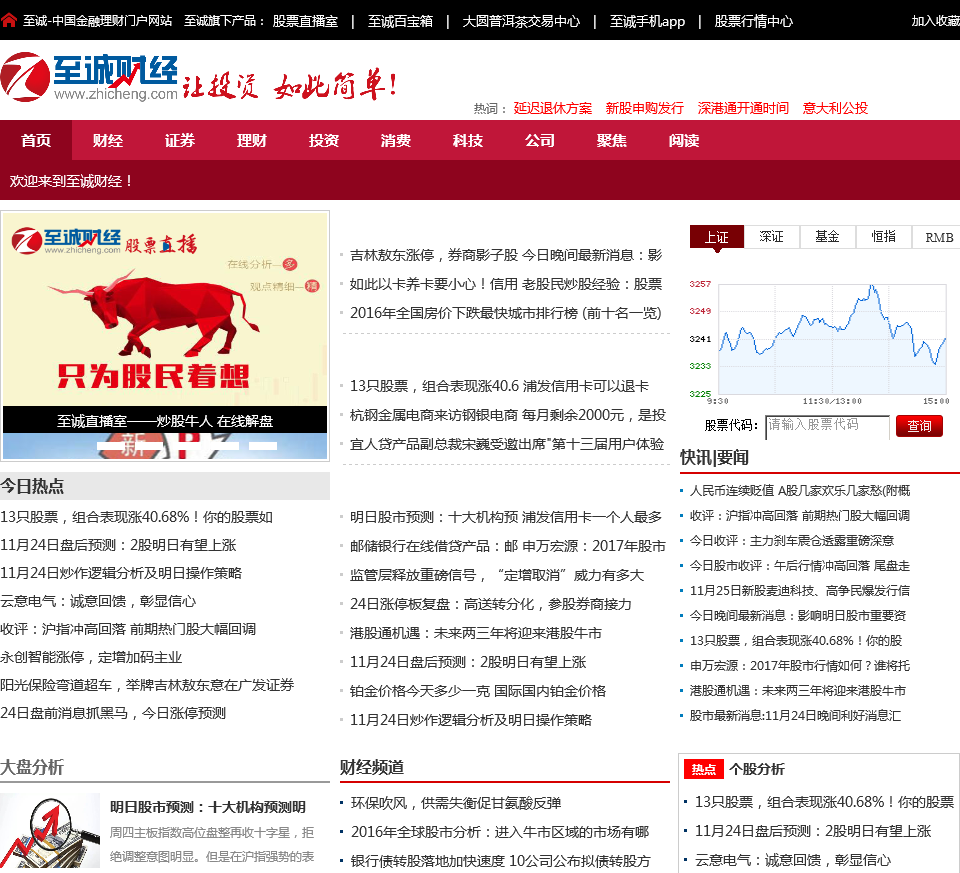This screenshot has width=960, height=873.
Task: Switch to the 基金 chart tab
Action: click(x=827, y=237)
